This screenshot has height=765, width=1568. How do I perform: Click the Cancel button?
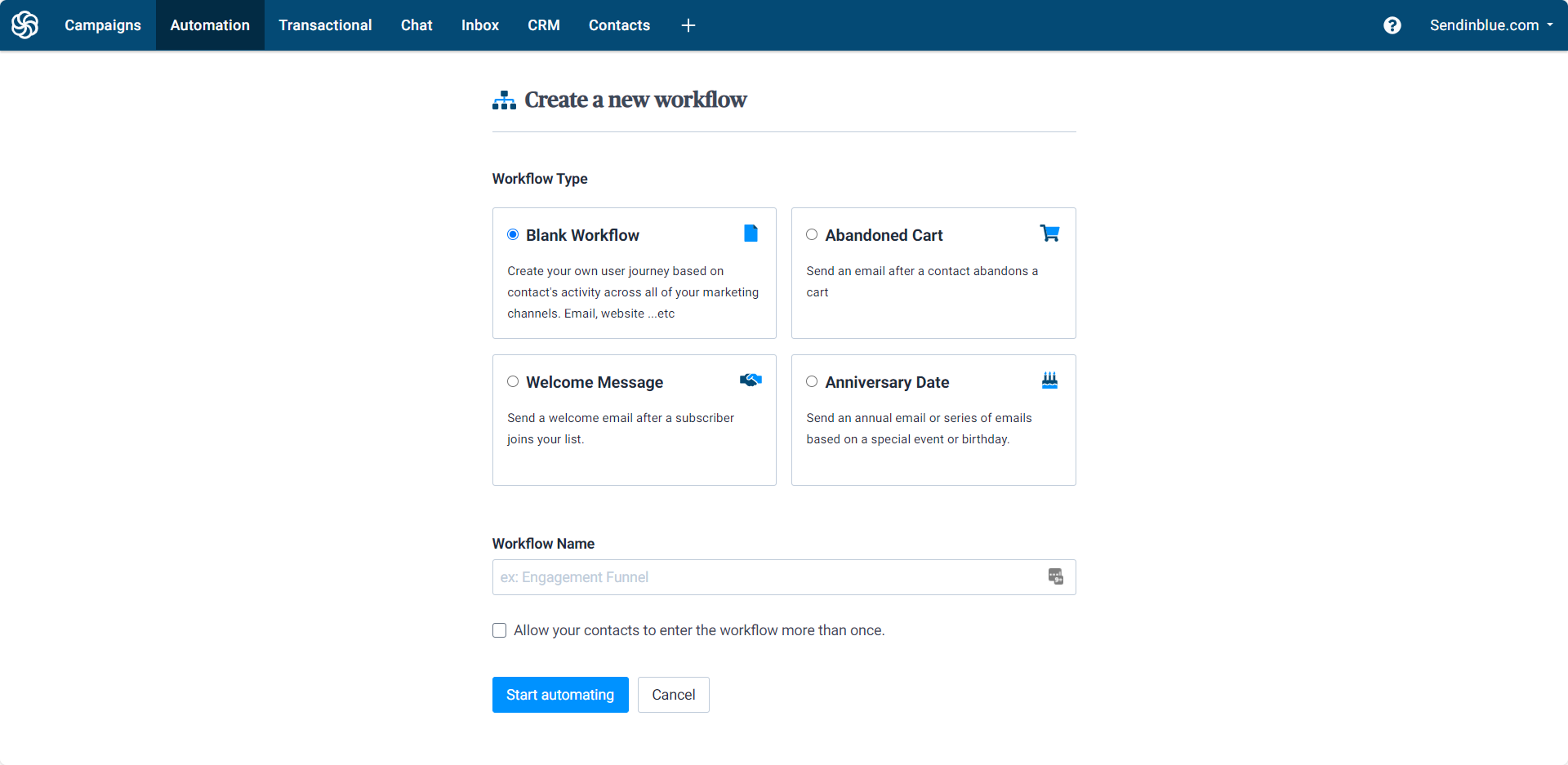click(673, 695)
